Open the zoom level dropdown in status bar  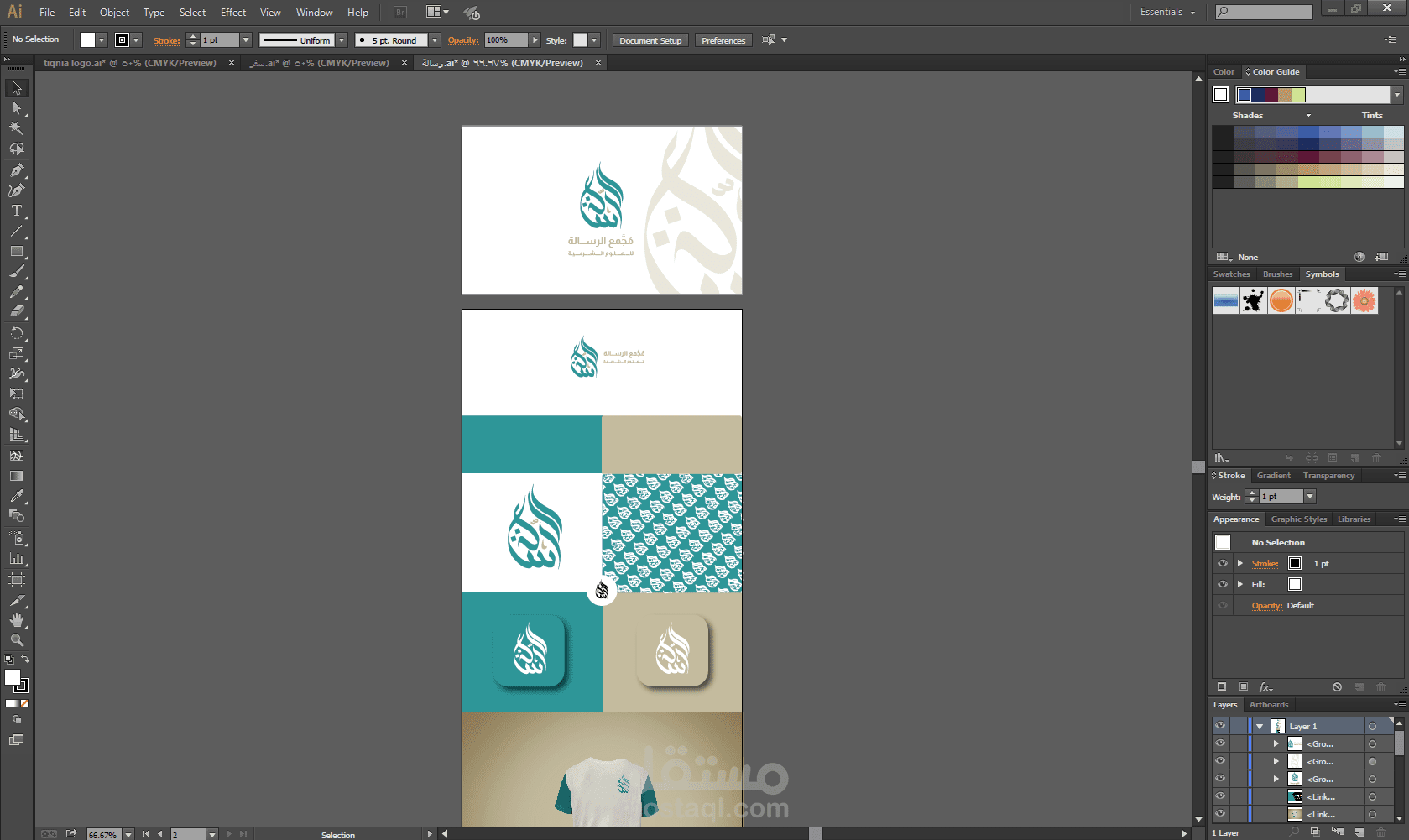click(128, 834)
